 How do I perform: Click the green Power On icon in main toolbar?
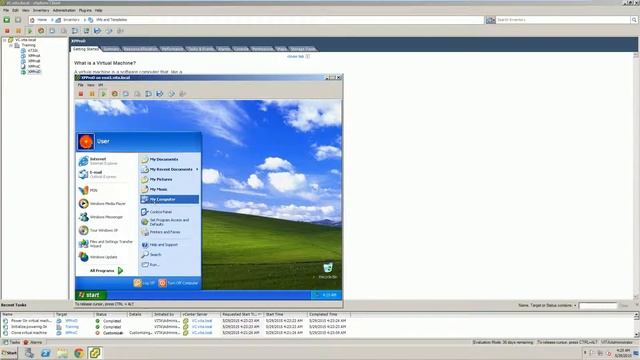click(x=29, y=31)
